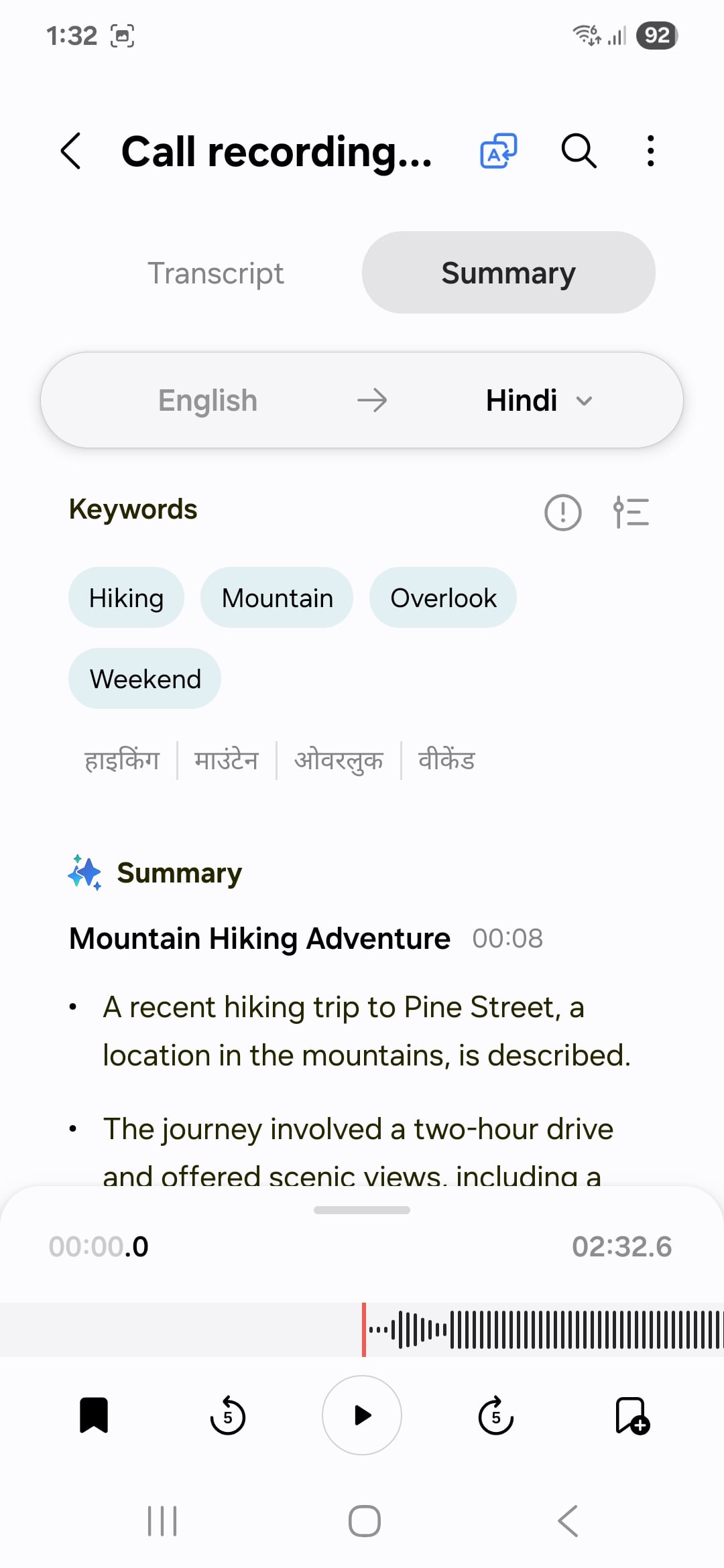
Task: Select the Overlook keyword chip
Action: click(x=443, y=598)
